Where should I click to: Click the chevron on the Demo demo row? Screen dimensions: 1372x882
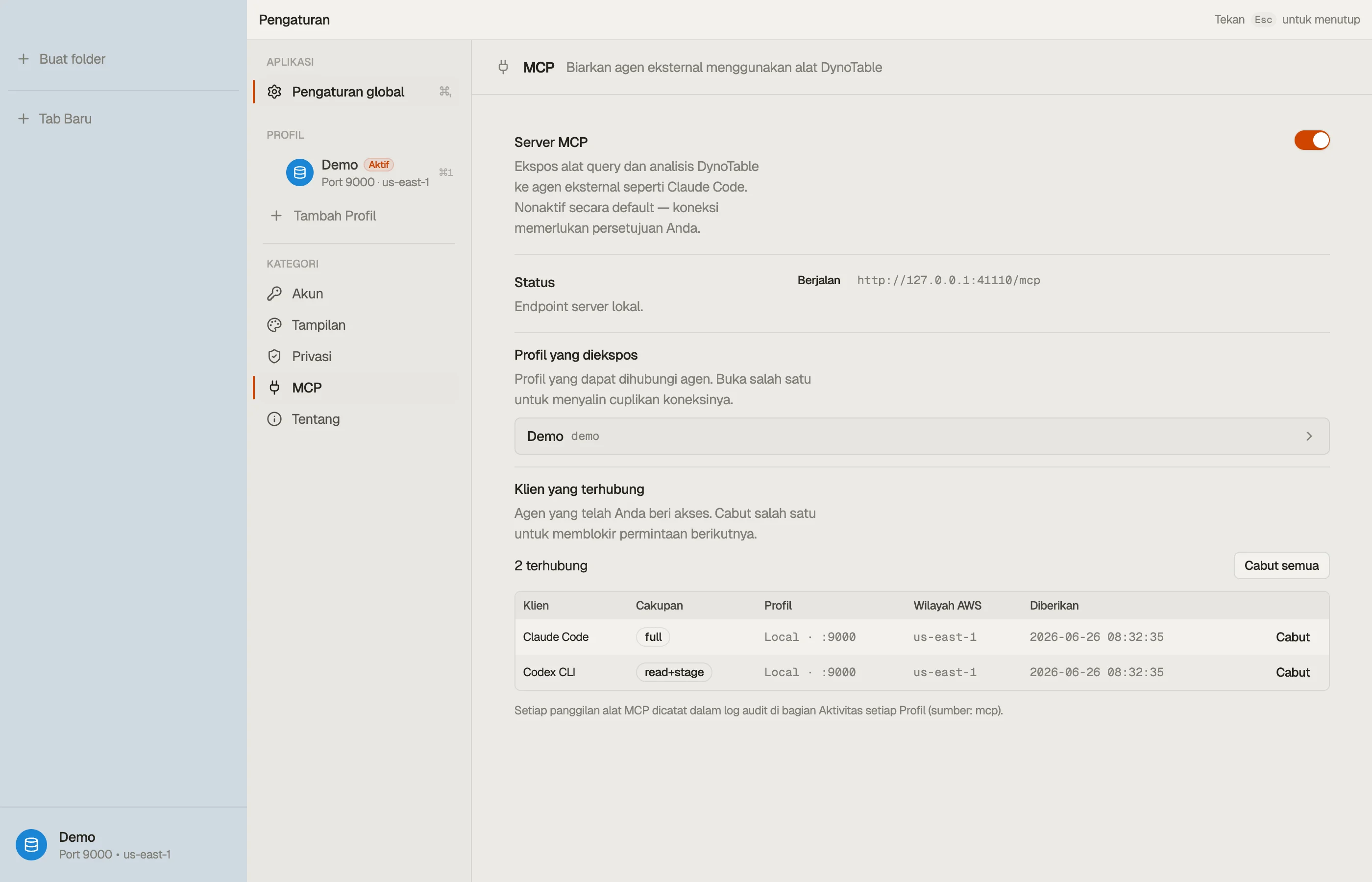[1308, 437]
